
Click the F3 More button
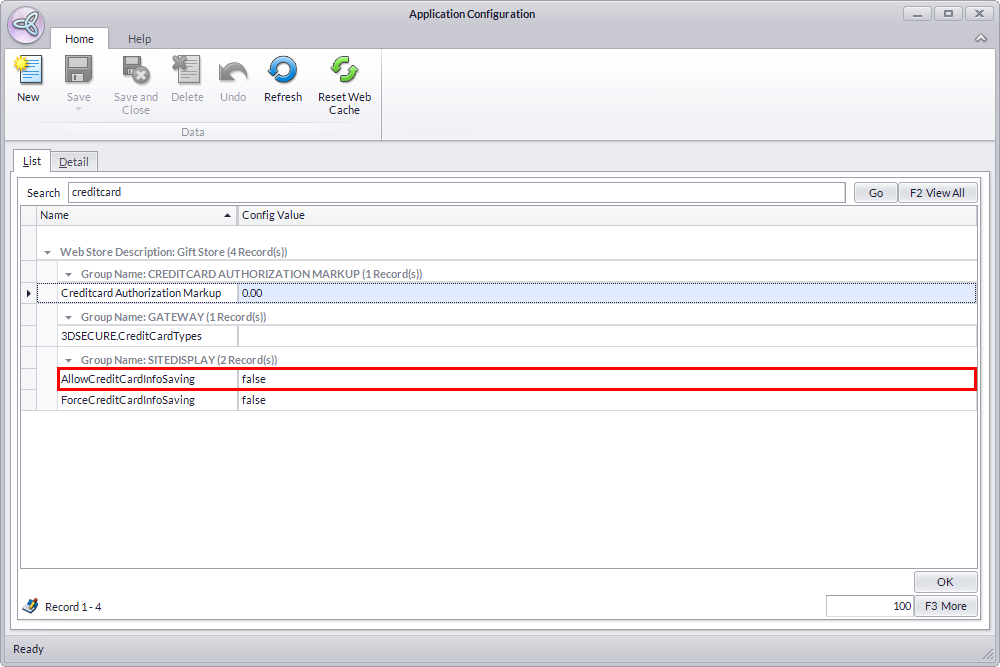click(x=945, y=606)
